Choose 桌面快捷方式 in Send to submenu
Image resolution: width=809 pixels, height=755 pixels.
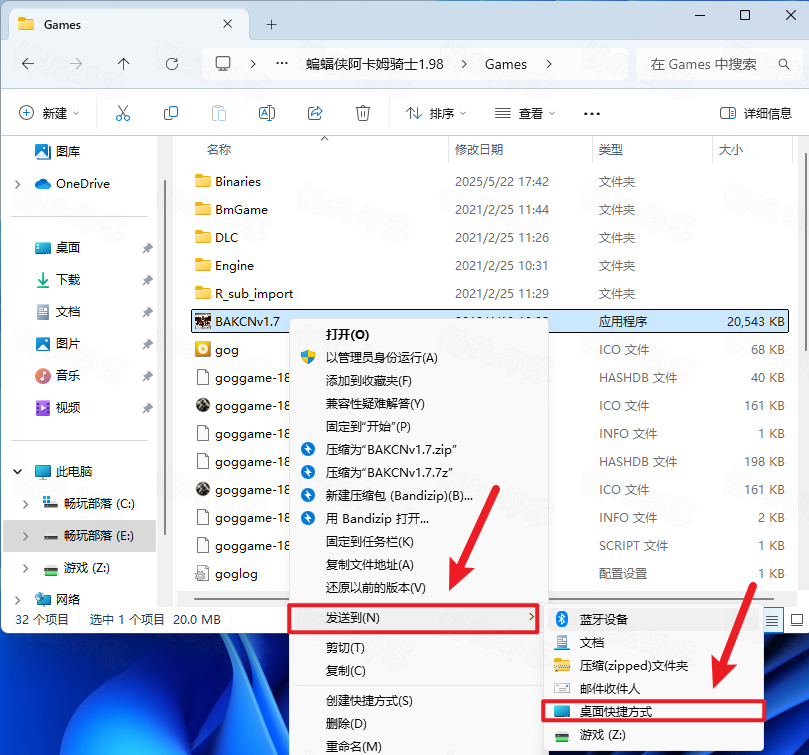(653, 711)
